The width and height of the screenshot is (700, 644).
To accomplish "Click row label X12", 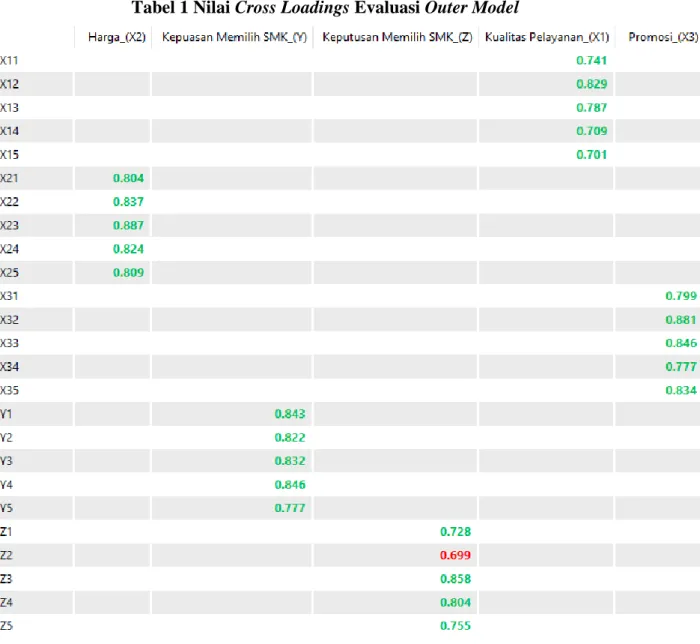I will (x=9, y=84).
